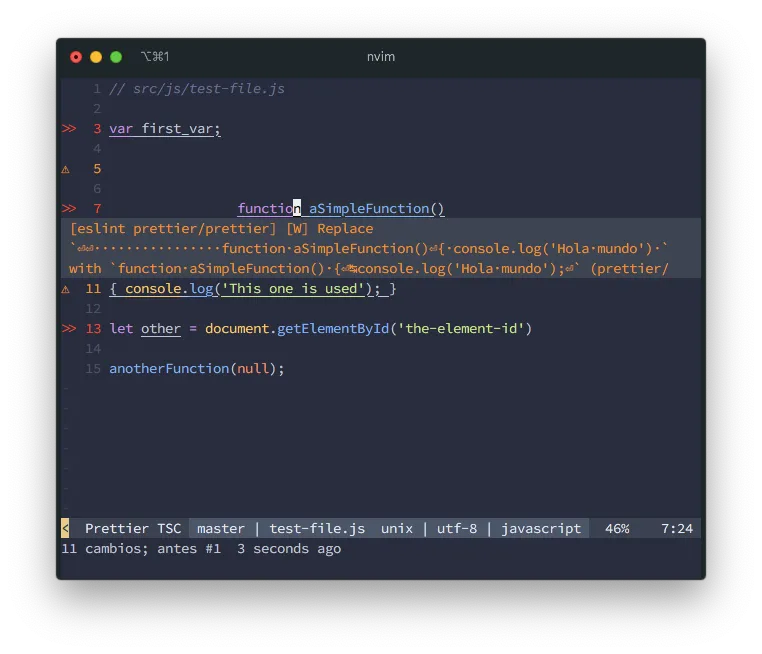The height and width of the screenshot is (654, 762).
Task: Click line number 4 in the gutter
Action: [97, 149]
